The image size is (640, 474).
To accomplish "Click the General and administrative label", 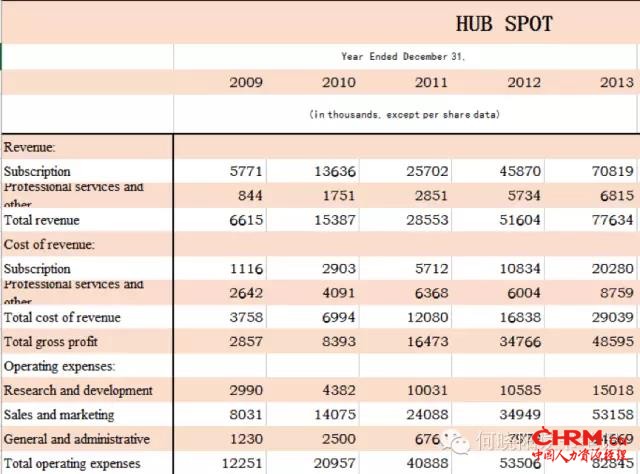I will [77, 439].
